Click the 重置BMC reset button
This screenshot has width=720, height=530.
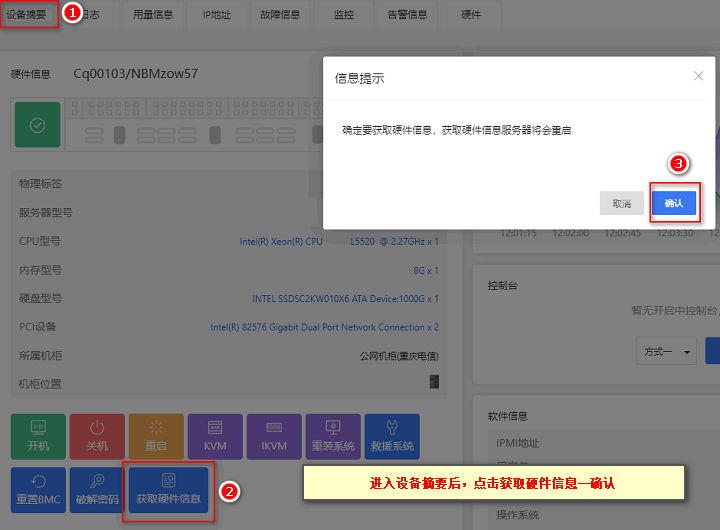click(38, 490)
